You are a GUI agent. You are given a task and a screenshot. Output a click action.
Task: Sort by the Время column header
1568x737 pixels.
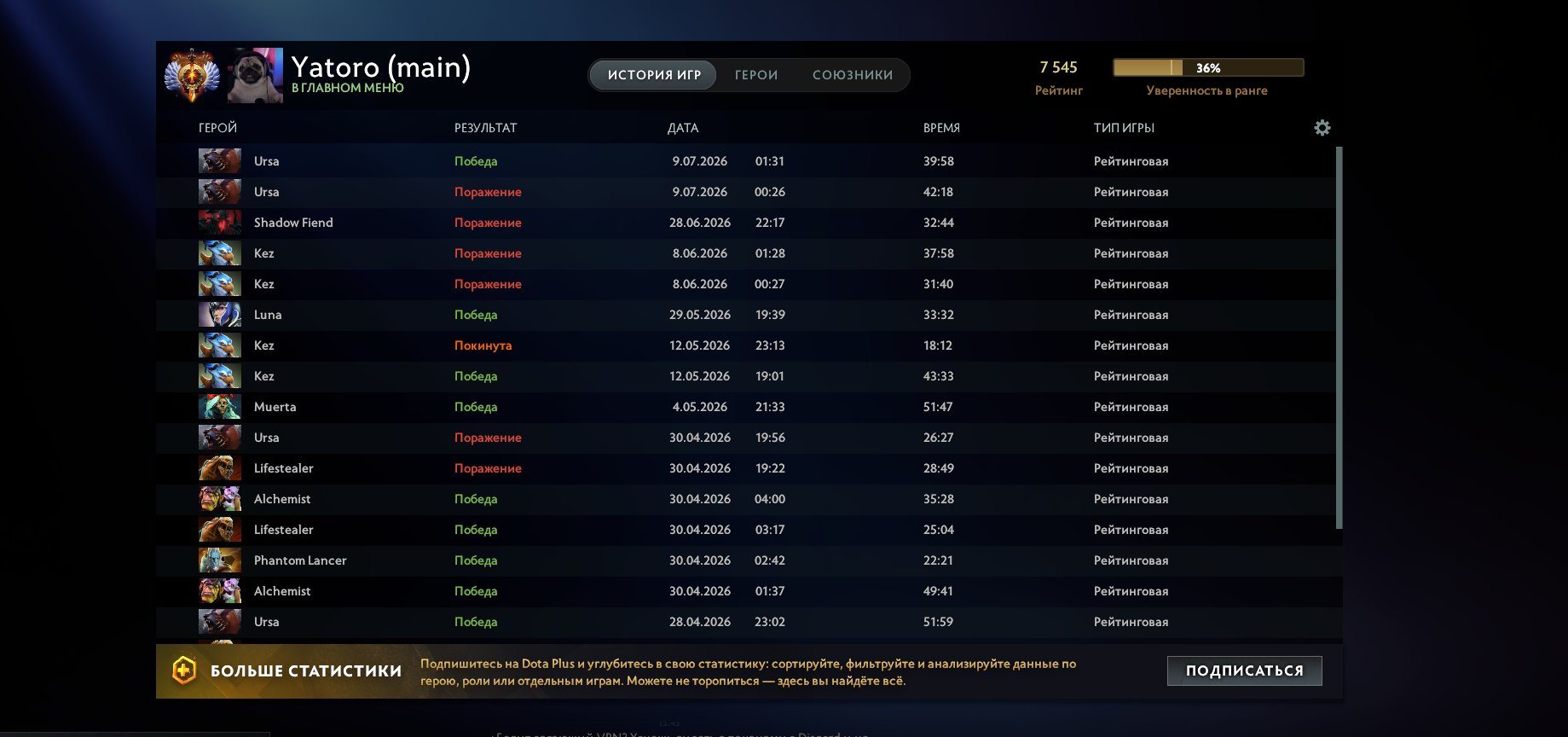pos(941,128)
